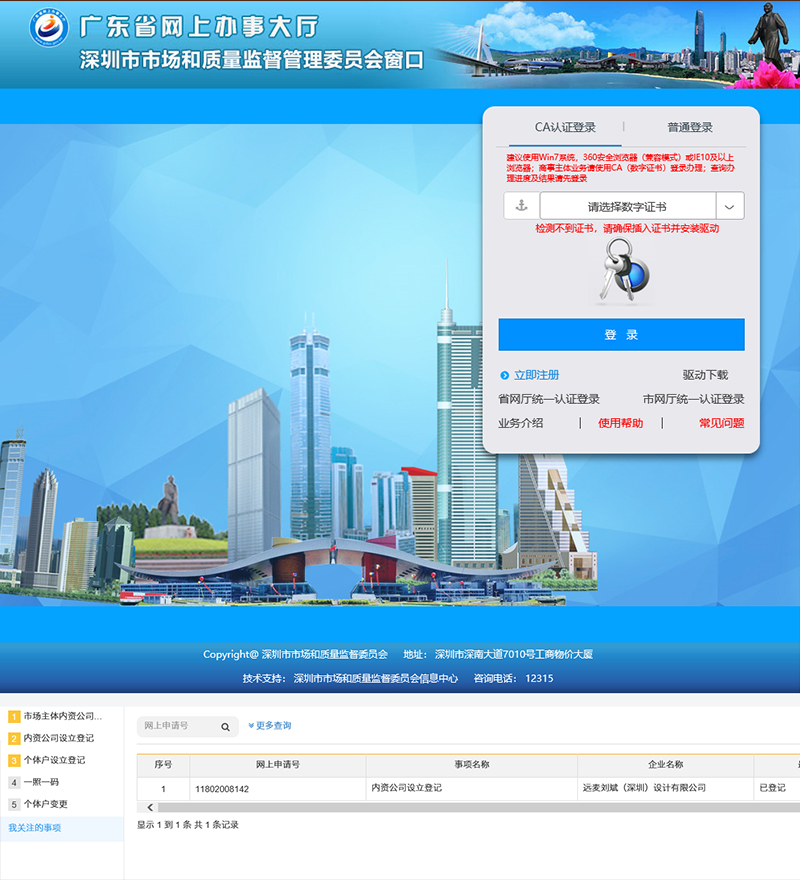Switch to CA认证登录 tab
Image resolution: width=800 pixels, height=880 pixels.
pyautogui.click(x=565, y=127)
